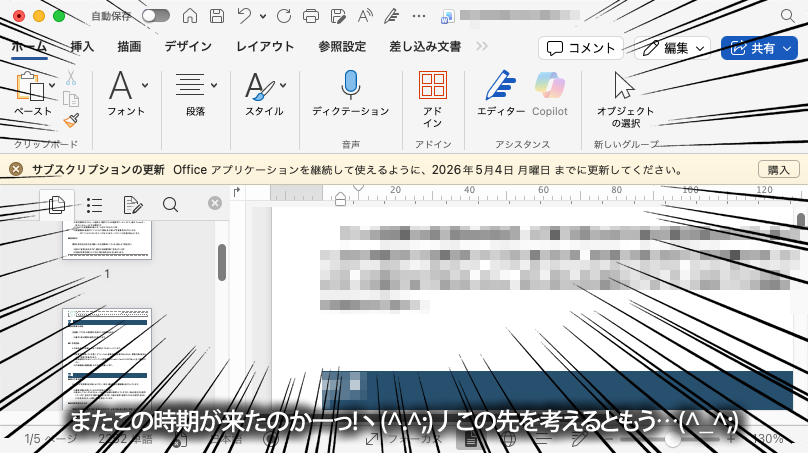808x453 pixels.
Task: Open the Undo history dropdown arrow
Action: pos(263,16)
